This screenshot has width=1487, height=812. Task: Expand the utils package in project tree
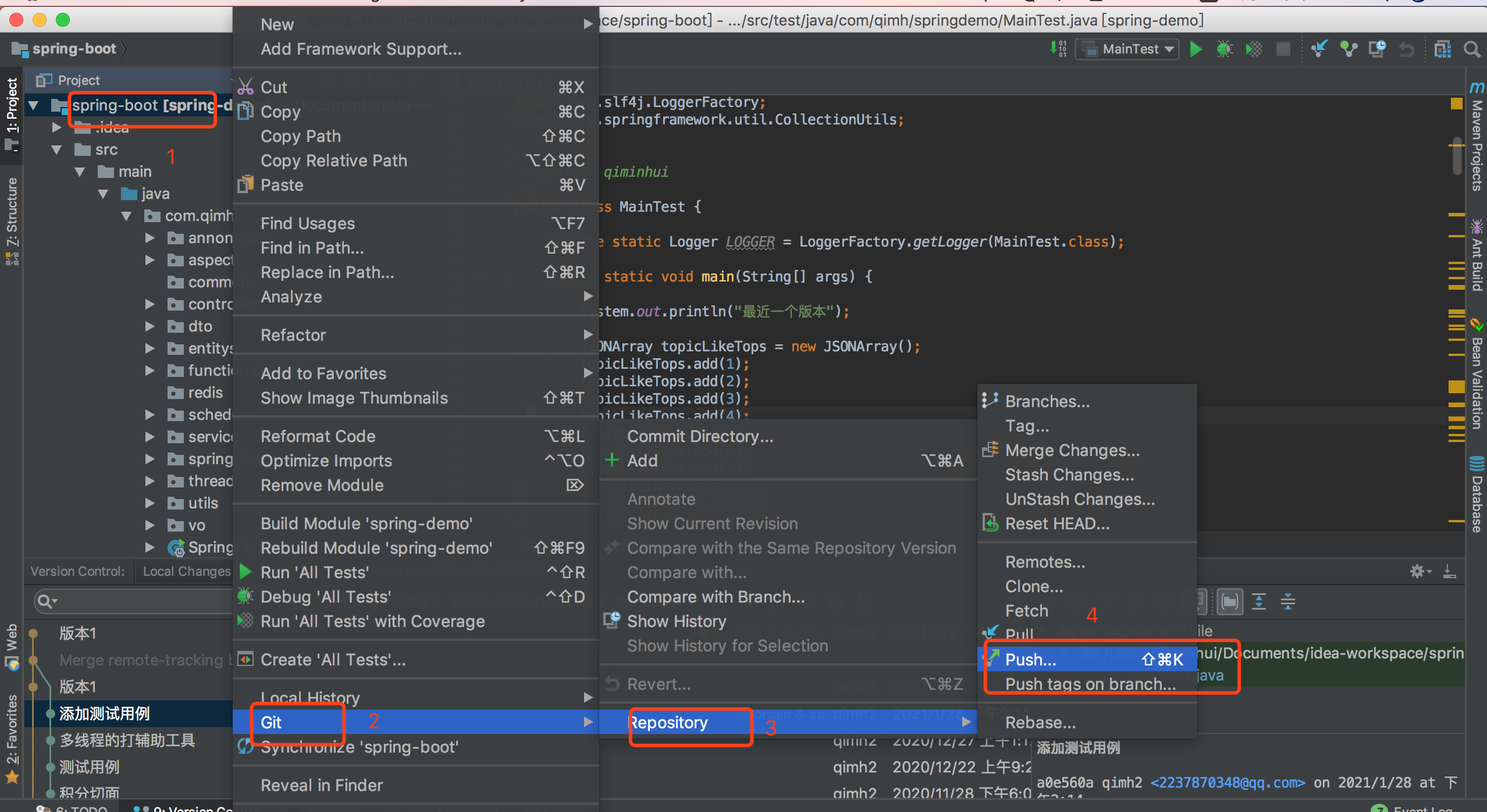(150, 503)
